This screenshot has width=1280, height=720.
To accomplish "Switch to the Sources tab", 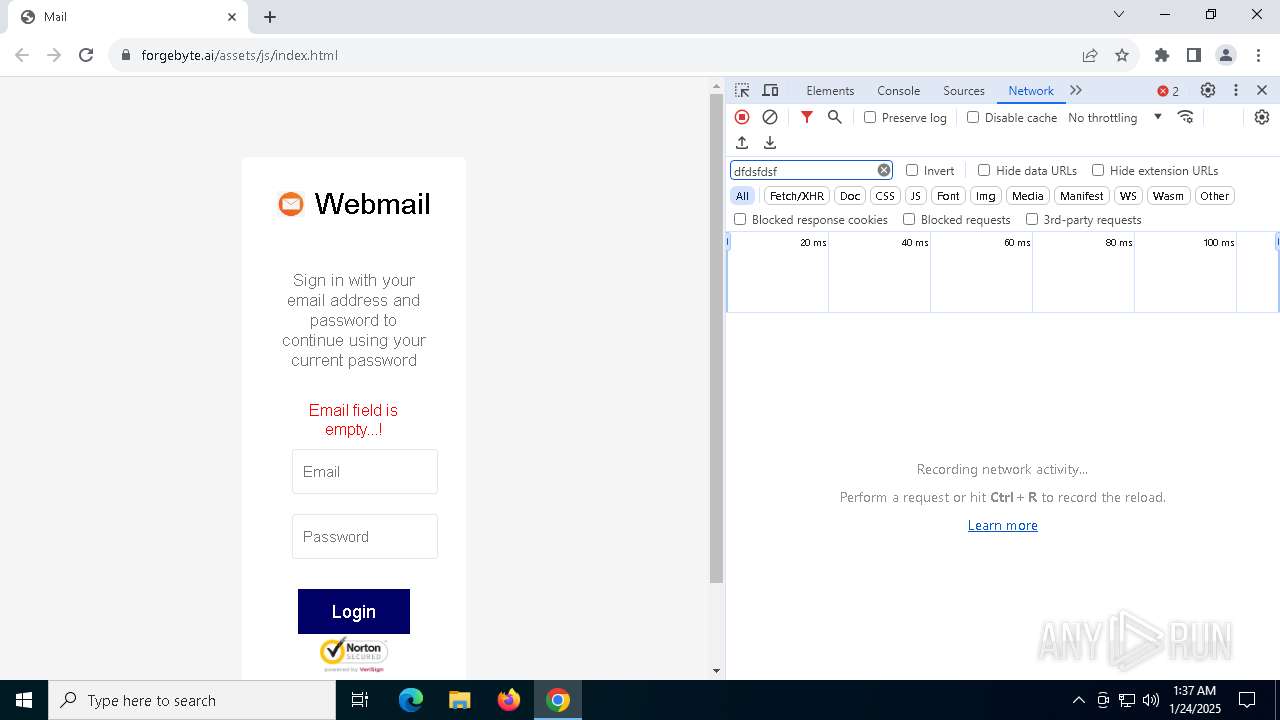I will pos(964,90).
